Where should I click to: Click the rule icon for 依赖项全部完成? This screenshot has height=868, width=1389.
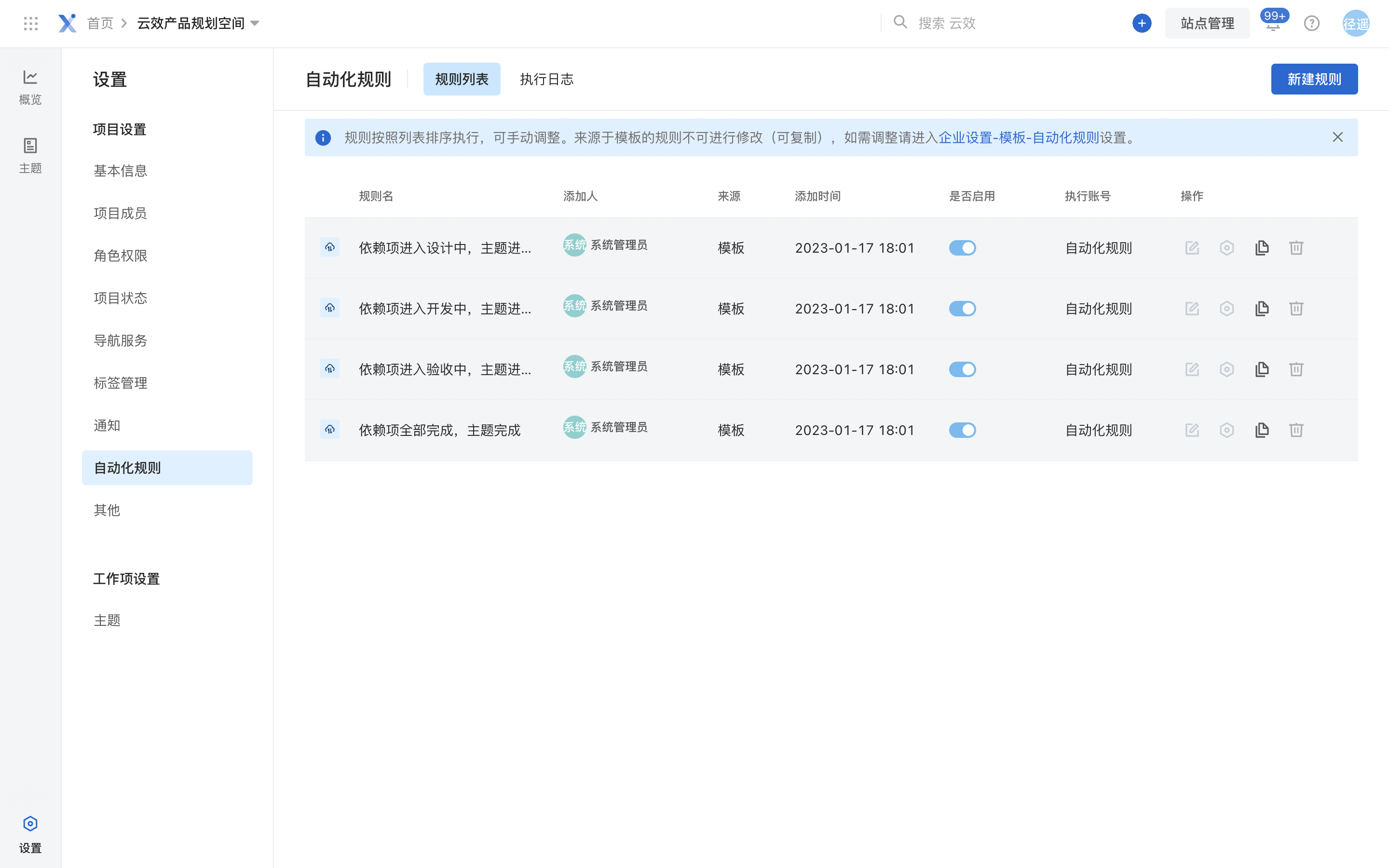330,430
